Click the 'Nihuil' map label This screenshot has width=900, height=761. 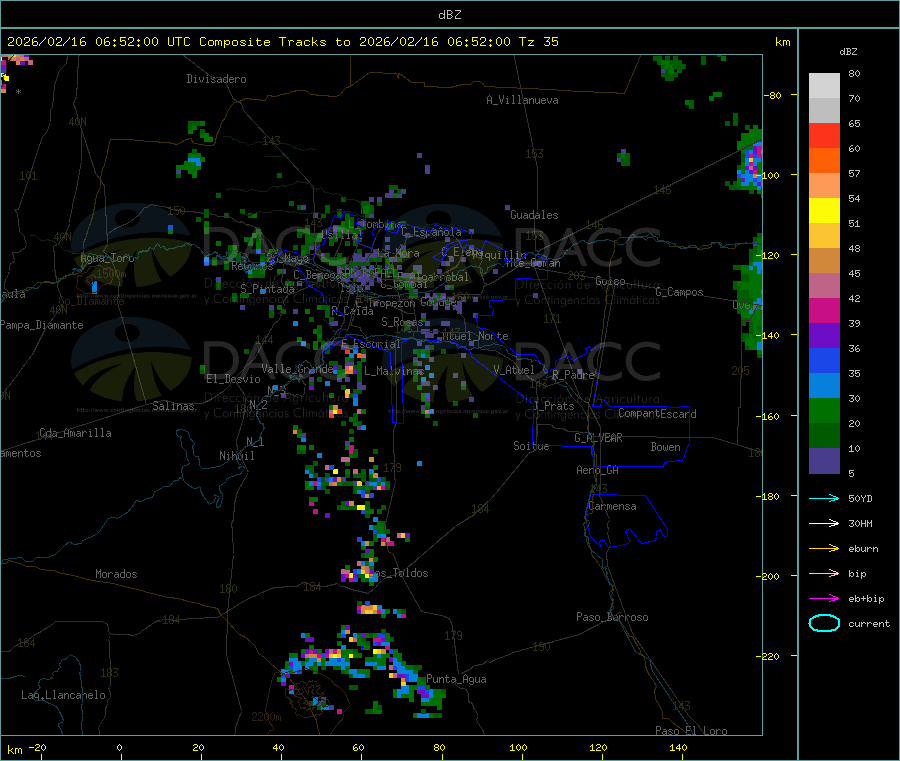click(237, 456)
